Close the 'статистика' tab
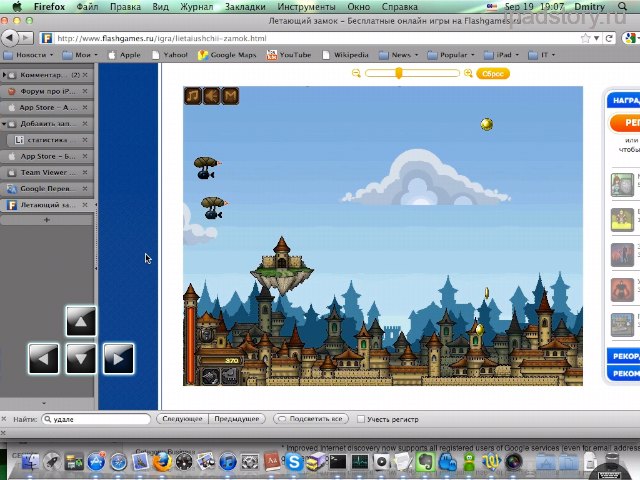 coord(85,140)
